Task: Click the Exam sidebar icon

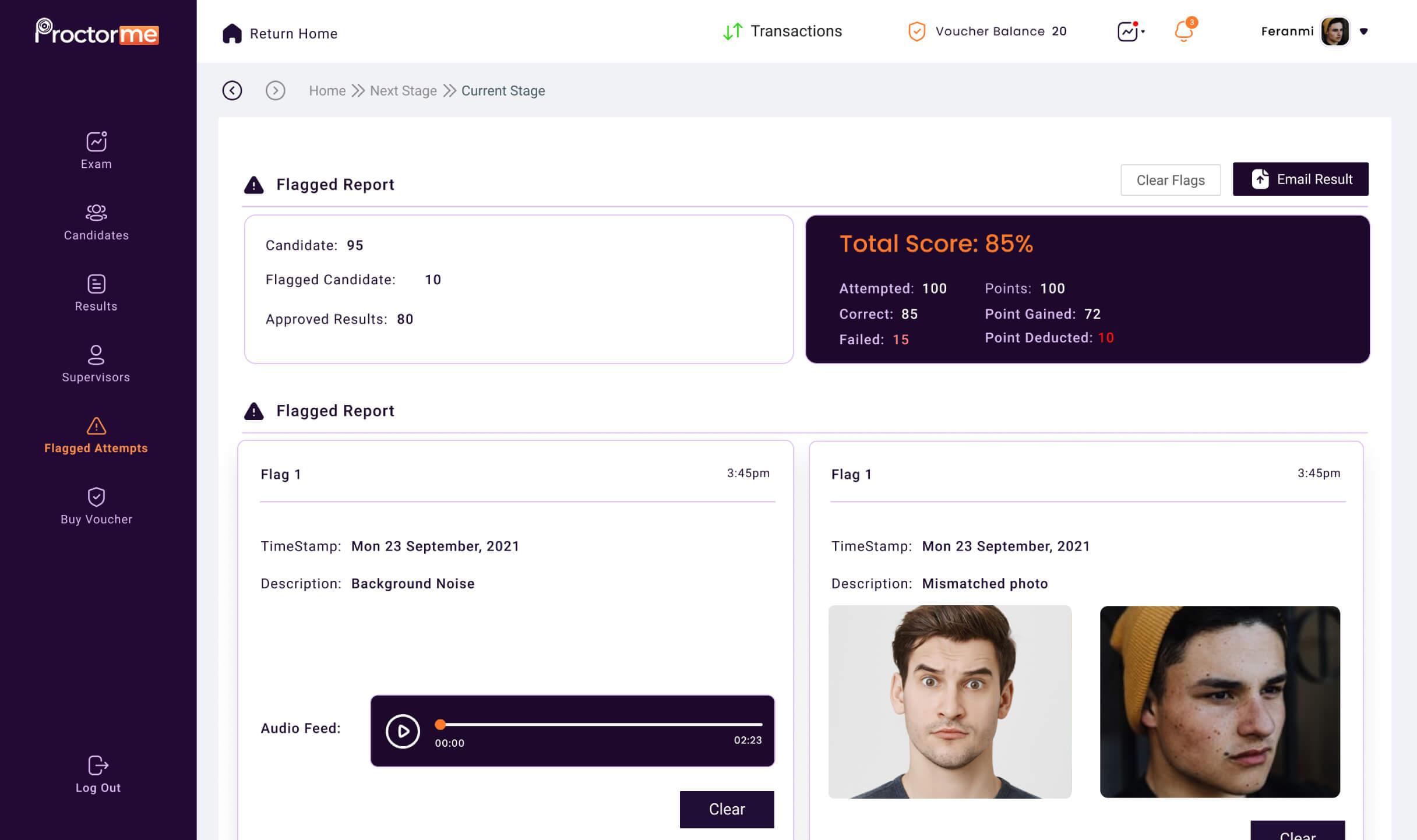Action: click(96, 141)
